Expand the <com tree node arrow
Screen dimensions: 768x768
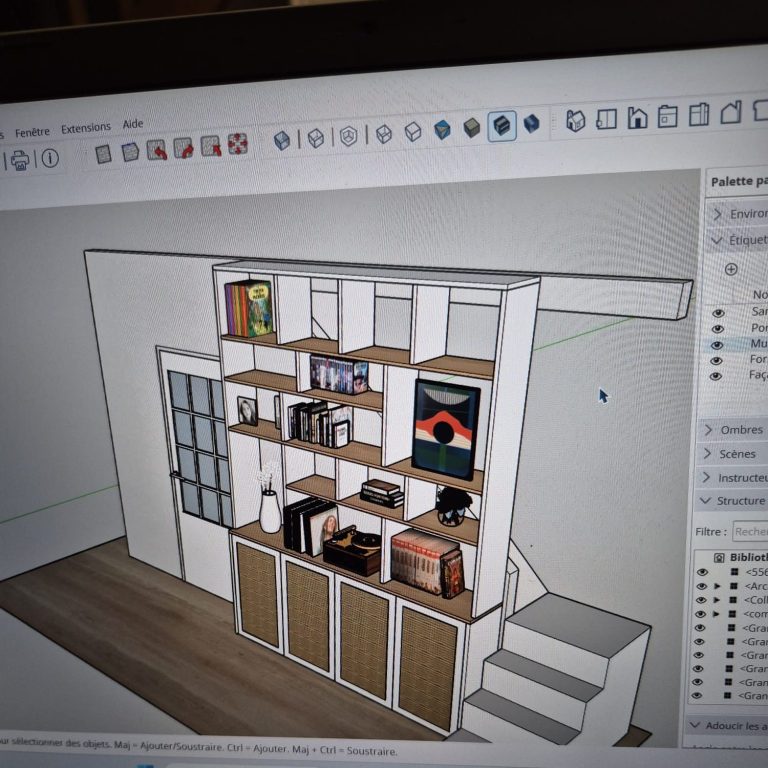pyautogui.click(x=717, y=614)
